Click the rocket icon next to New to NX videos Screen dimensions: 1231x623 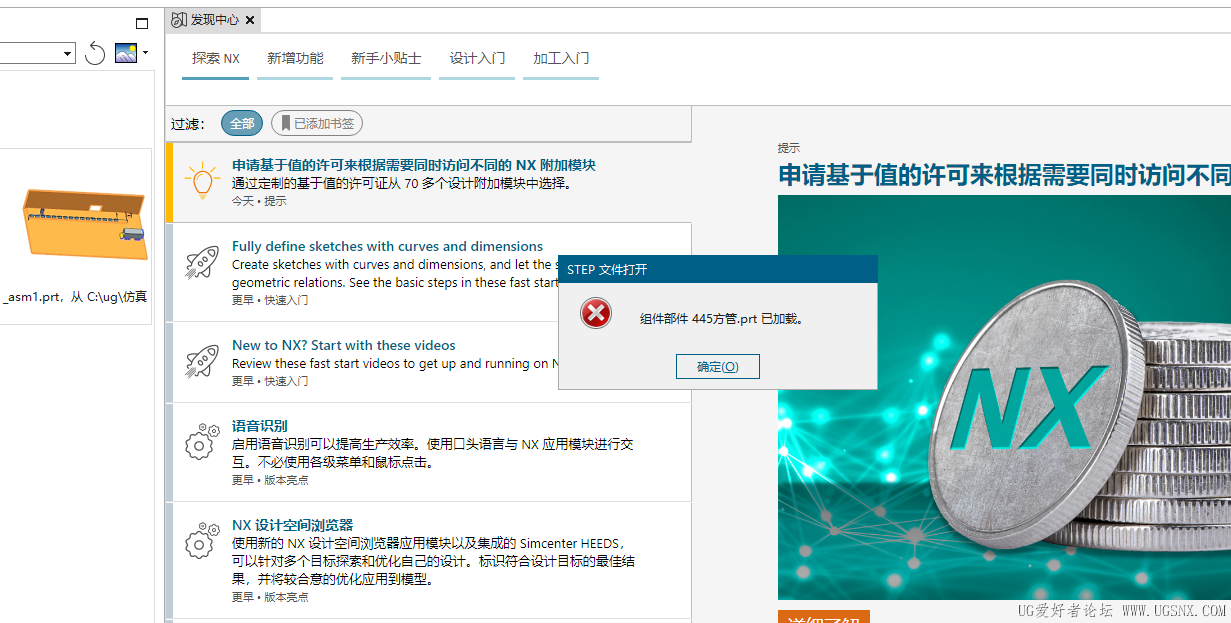(201, 363)
